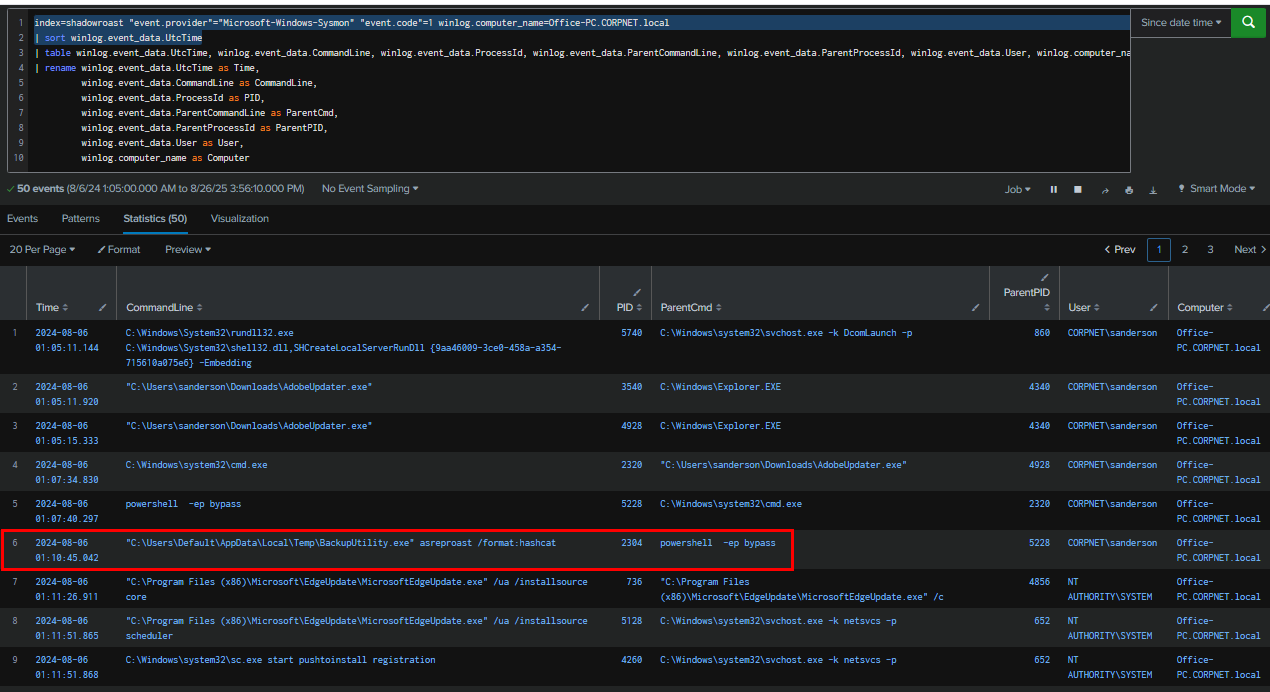1270x692 pixels.
Task: Export results with the download icon
Action: (x=1153, y=189)
